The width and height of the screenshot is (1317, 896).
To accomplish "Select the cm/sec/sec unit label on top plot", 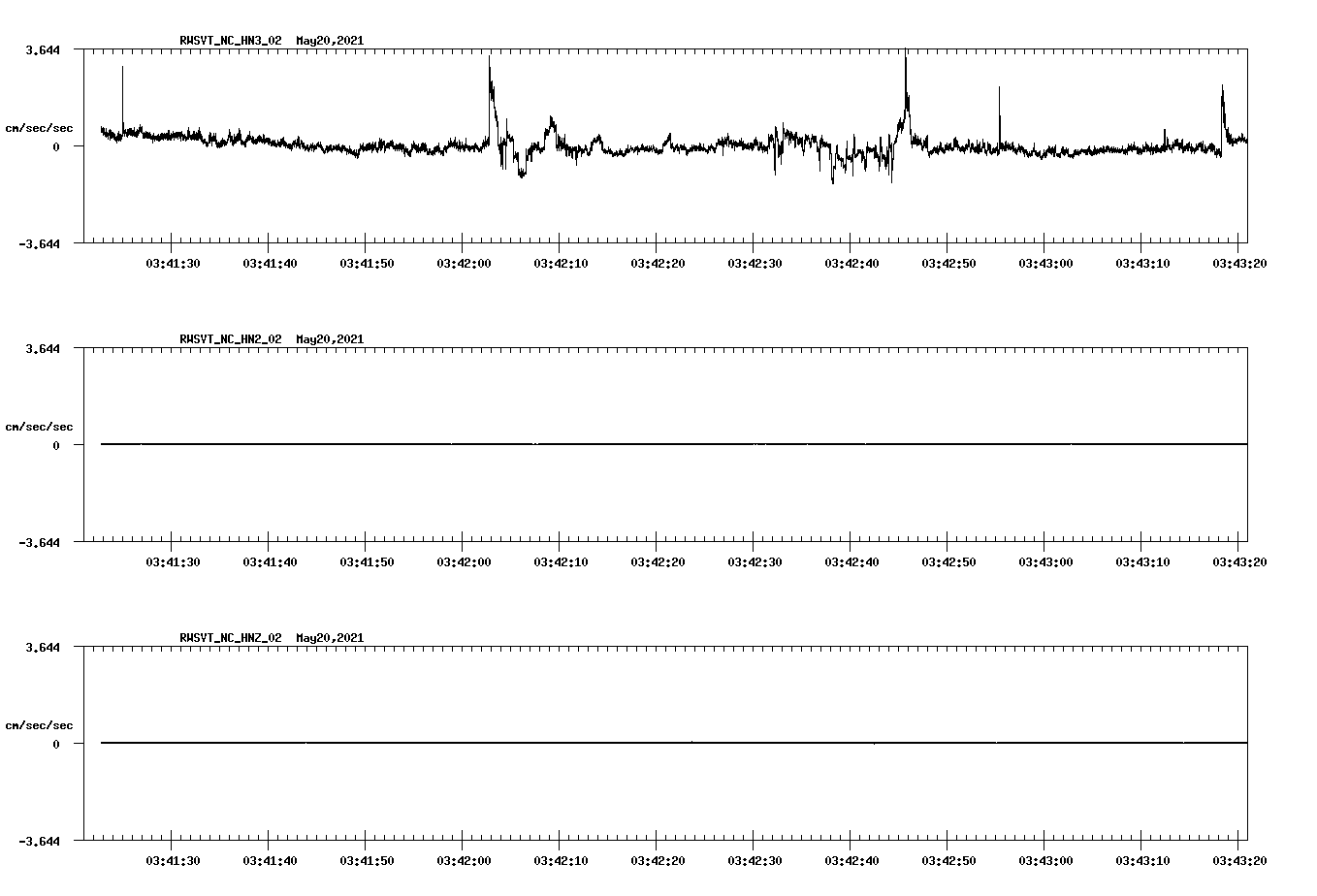I will coord(39,127).
